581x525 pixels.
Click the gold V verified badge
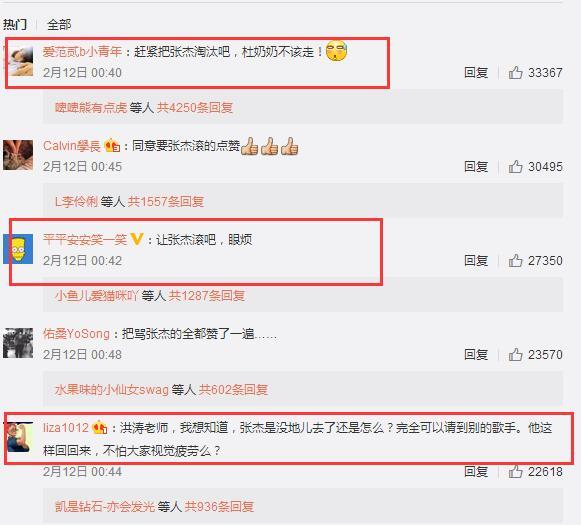pyautogui.click(x=136, y=239)
